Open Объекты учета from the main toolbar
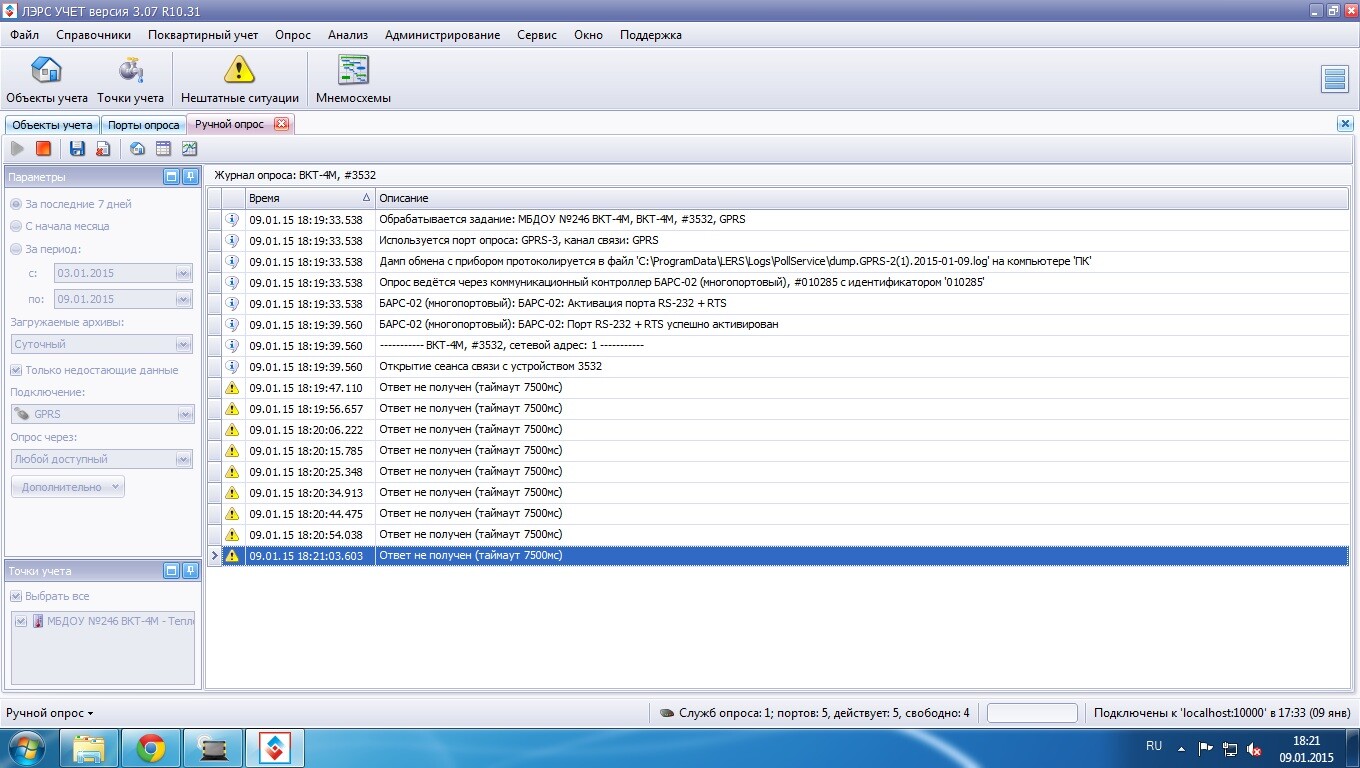Viewport: 1360px width, 768px height. 47,80
